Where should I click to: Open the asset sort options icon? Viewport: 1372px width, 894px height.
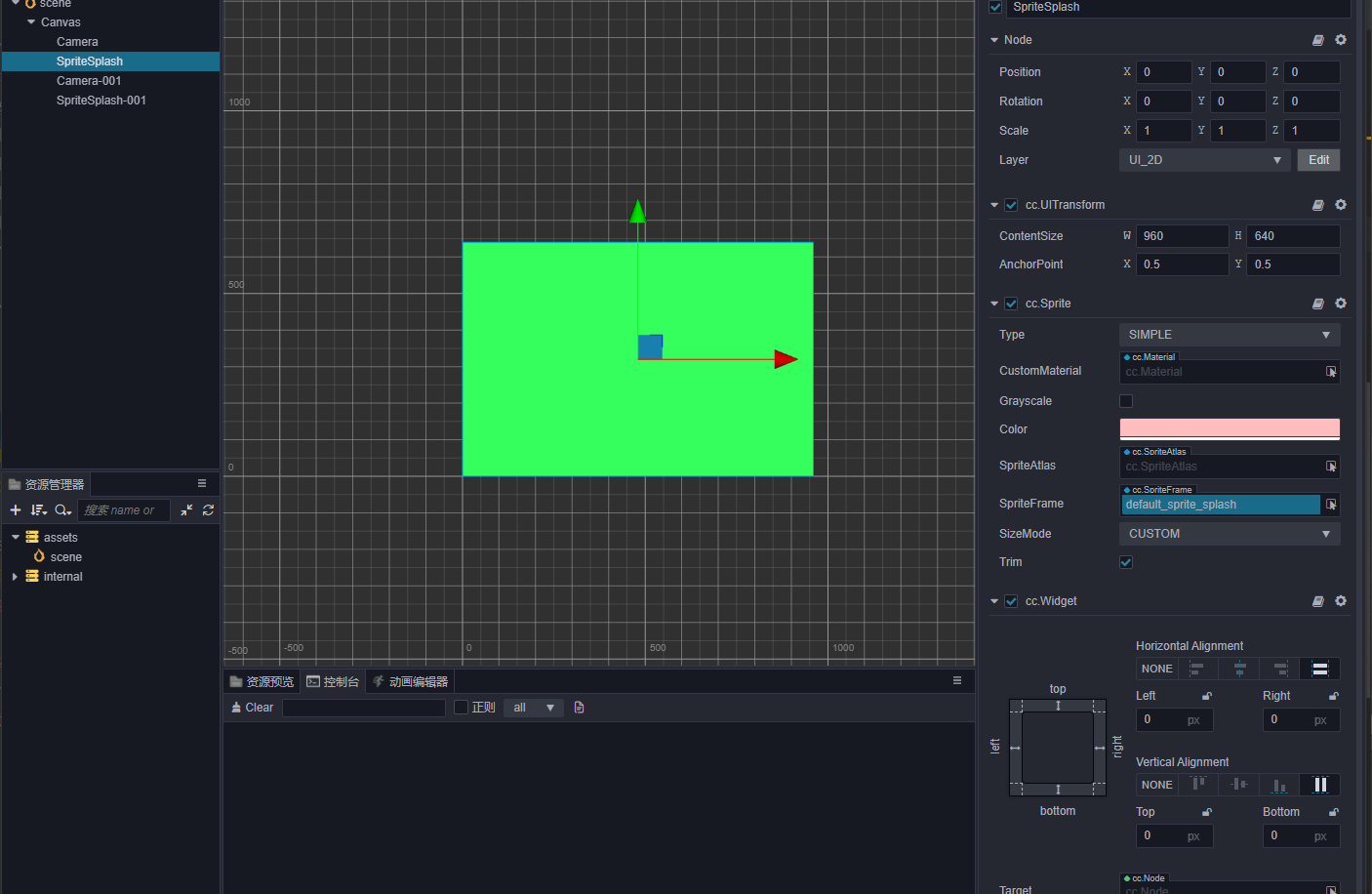[39, 510]
